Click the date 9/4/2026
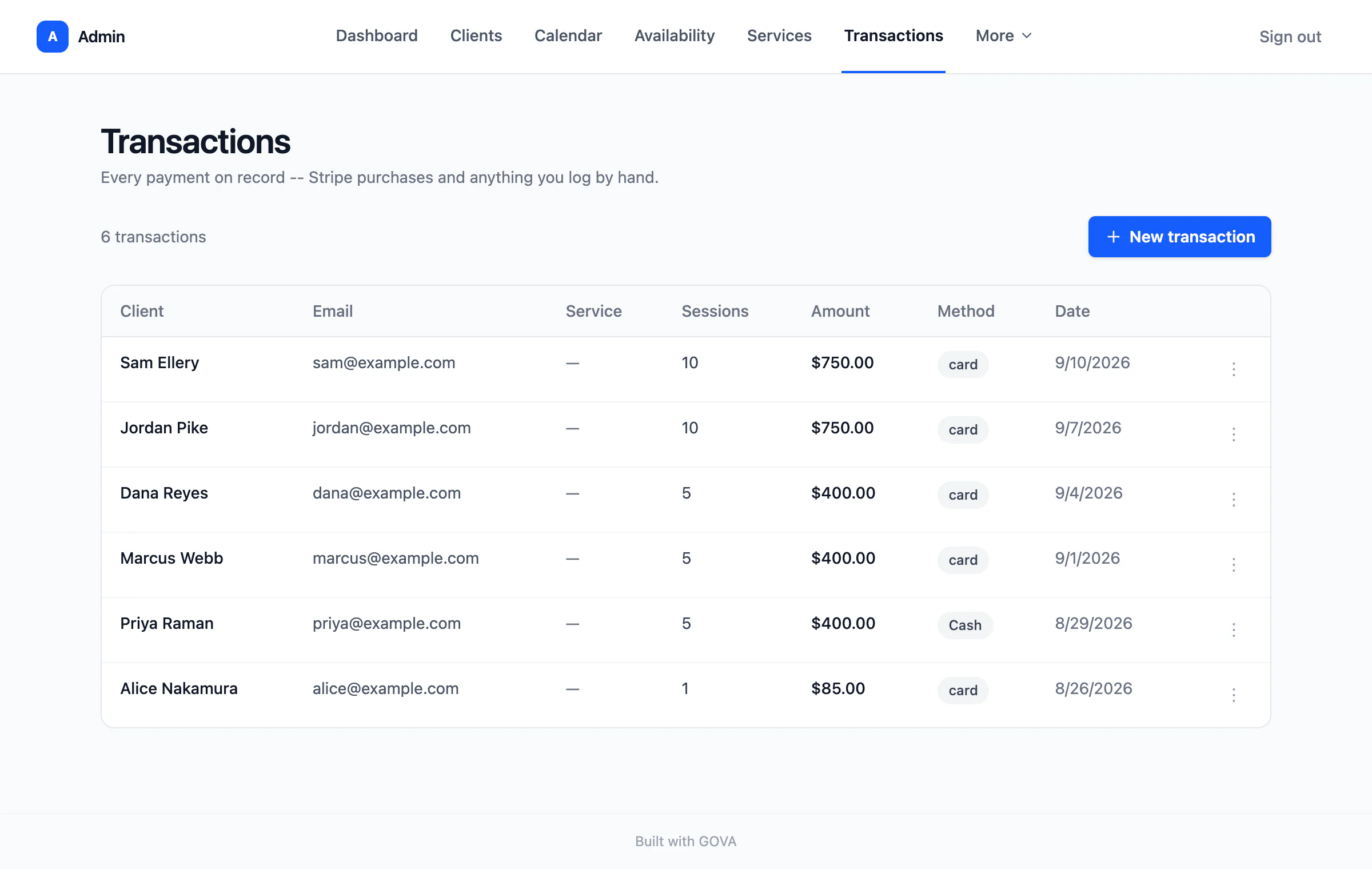 pyautogui.click(x=1088, y=493)
